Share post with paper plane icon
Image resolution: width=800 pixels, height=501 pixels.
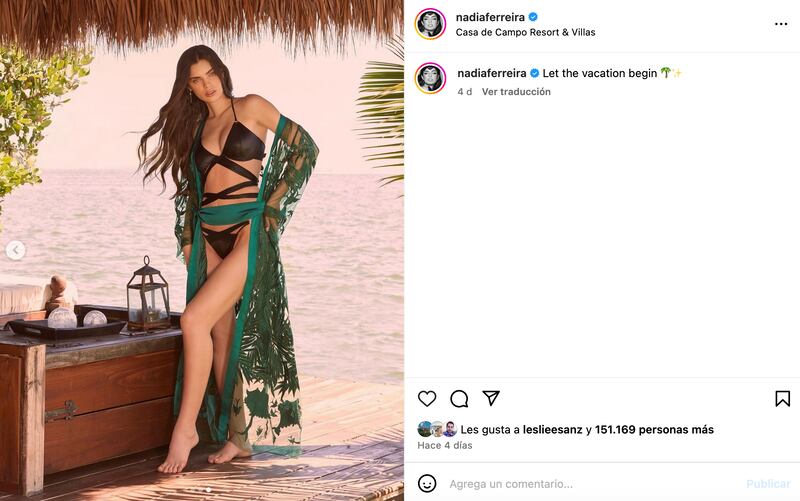coord(491,398)
